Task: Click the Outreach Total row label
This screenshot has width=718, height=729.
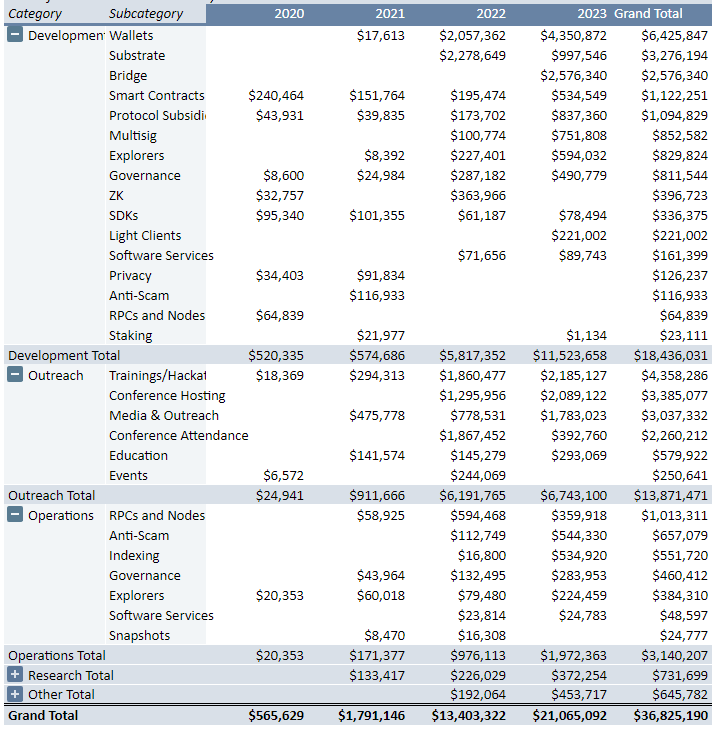Action: pyautogui.click(x=52, y=495)
